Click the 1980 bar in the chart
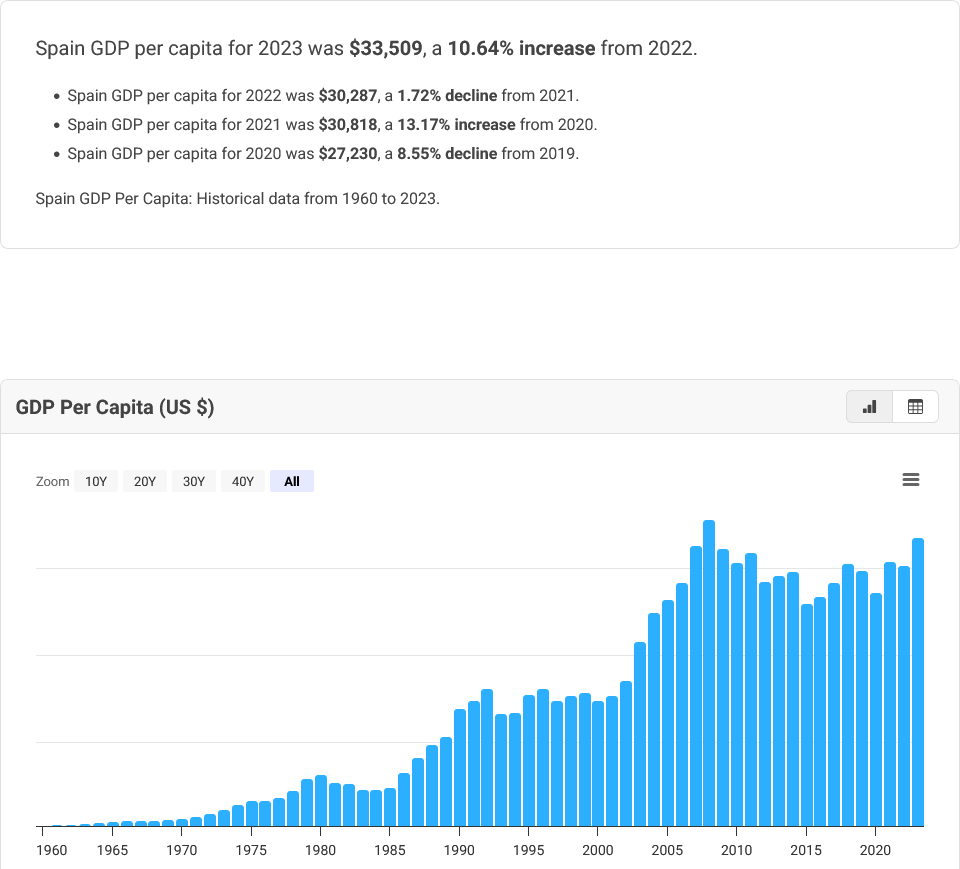 coord(321,801)
